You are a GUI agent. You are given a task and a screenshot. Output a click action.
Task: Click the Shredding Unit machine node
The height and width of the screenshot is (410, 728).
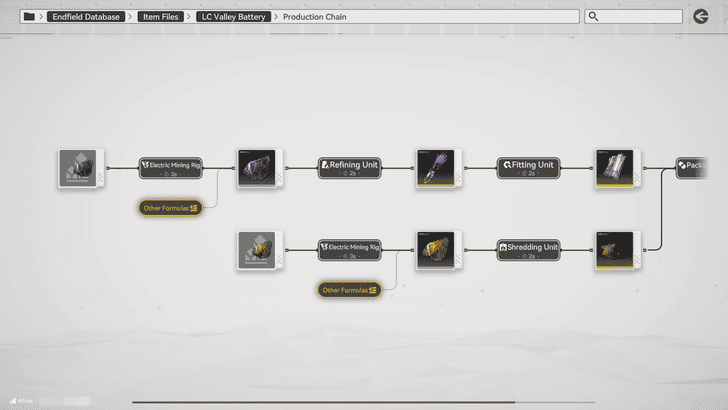click(530, 249)
